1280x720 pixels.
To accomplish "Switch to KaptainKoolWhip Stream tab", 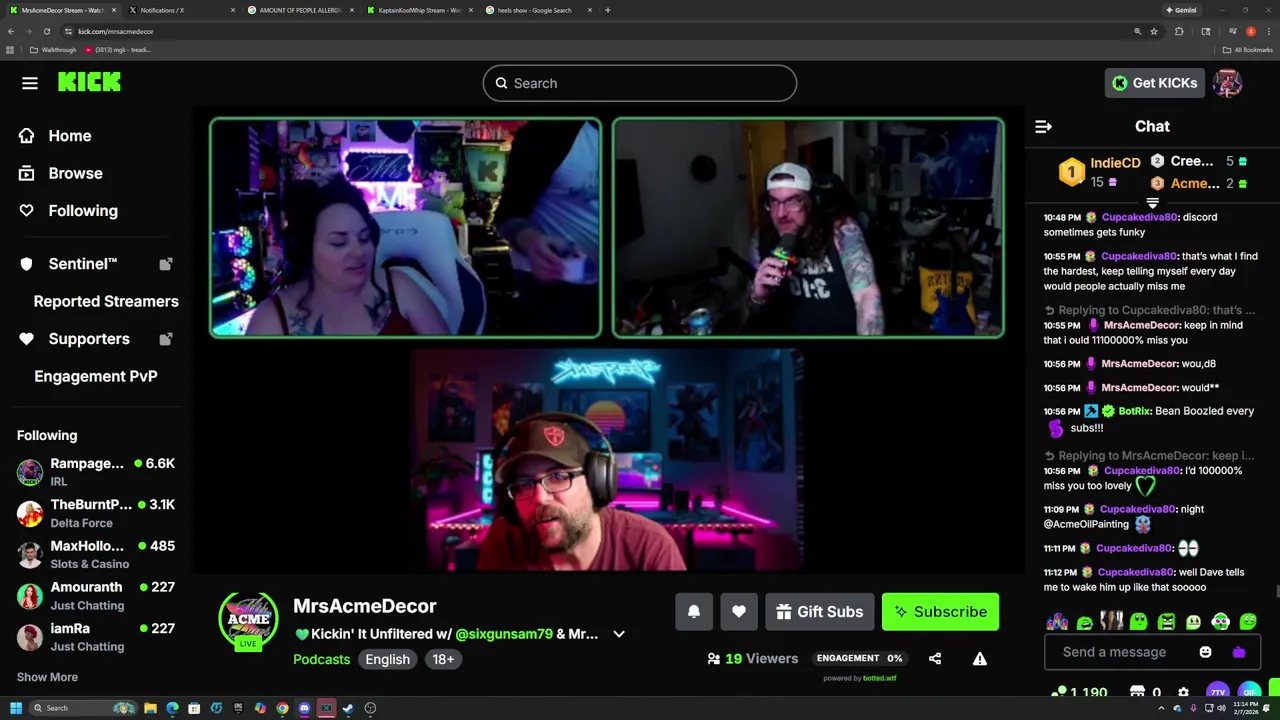I will point(419,10).
